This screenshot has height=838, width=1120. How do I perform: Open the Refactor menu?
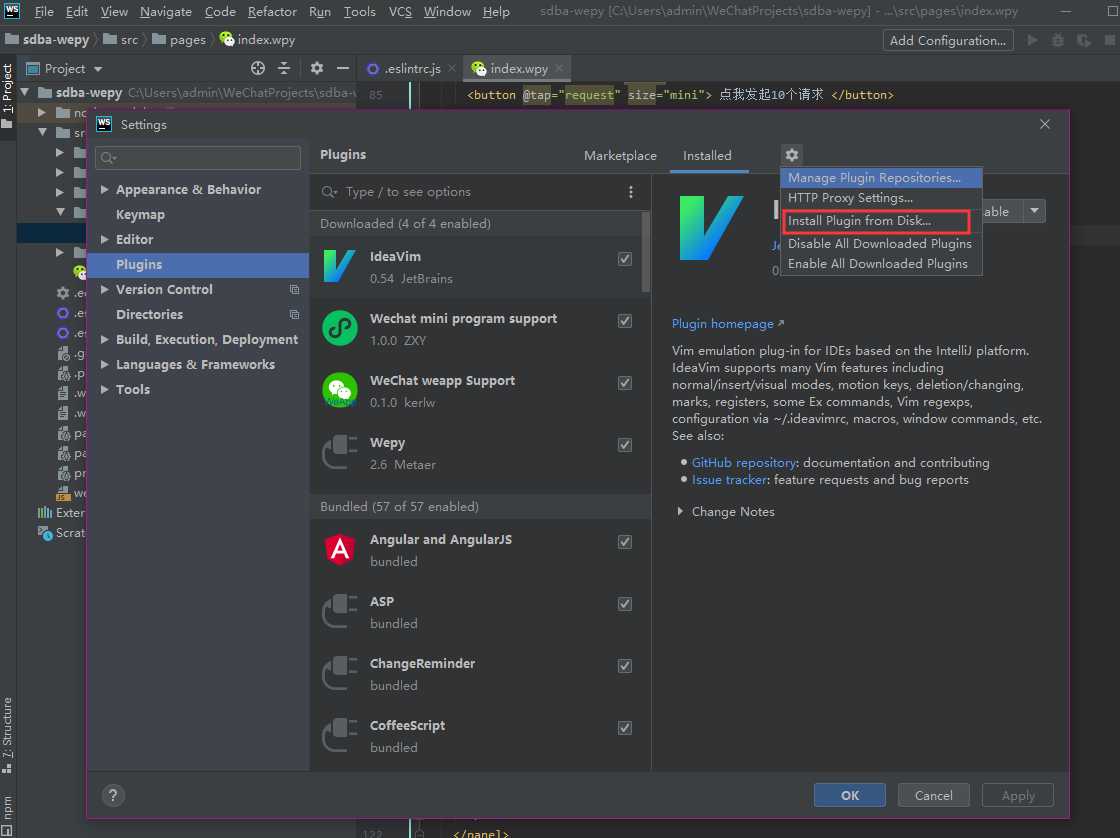(x=272, y=11)
